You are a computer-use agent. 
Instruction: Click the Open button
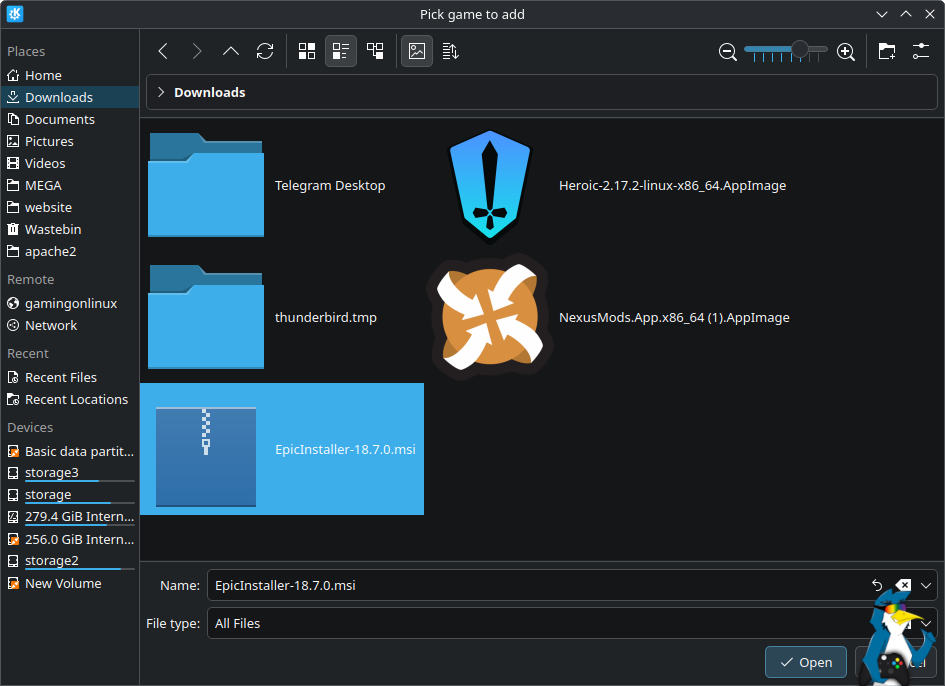pyautogui.click(x=805, y=662)
